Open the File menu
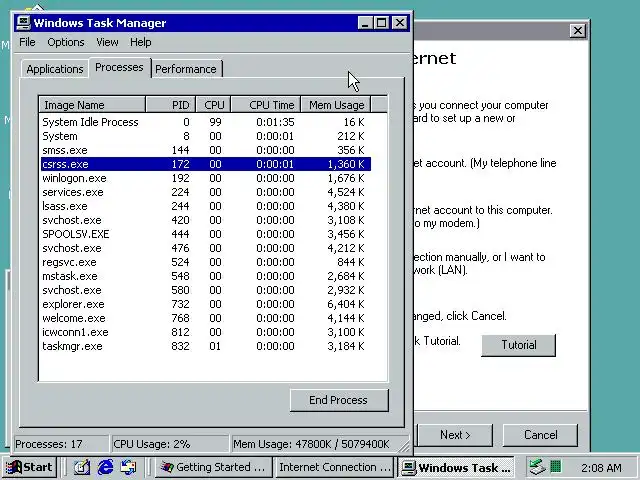Viewport: 640px width, 480px height. 27,42
